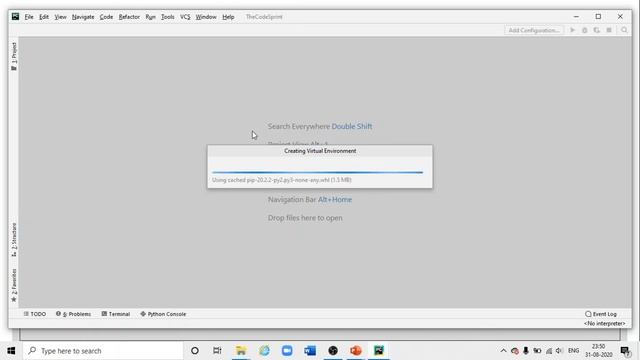Click the Creating Virtual Environment progress bar
The image size is (640, 360).
(x=318, y=172)
